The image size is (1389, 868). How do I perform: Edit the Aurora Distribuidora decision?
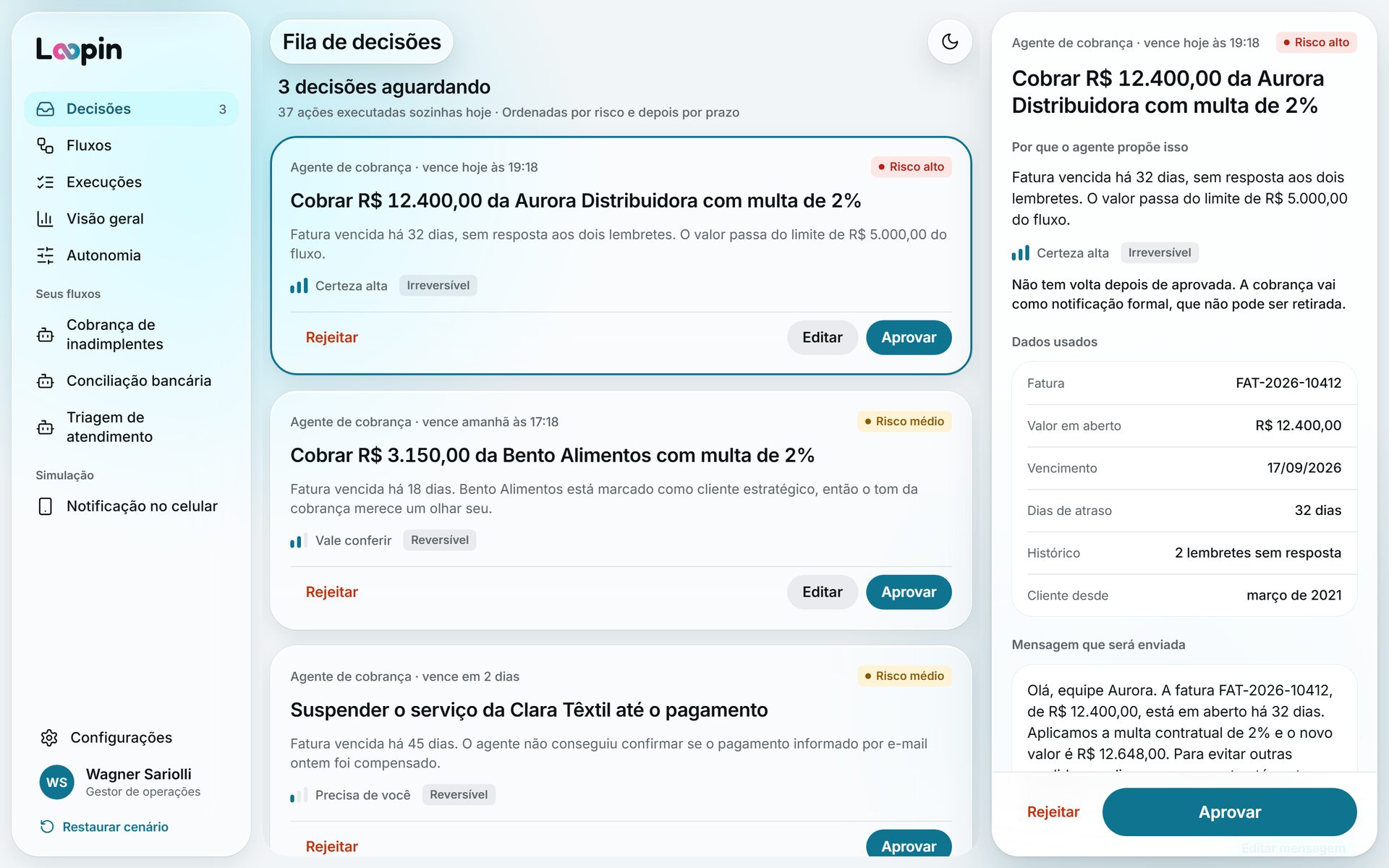[x=823, y=338]
